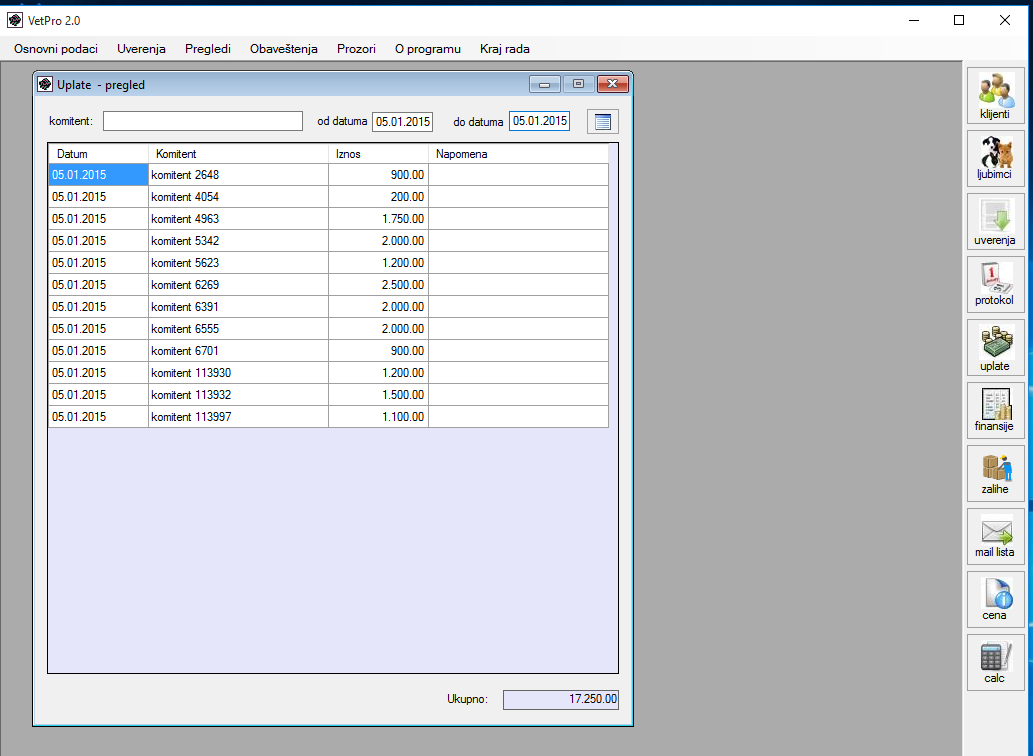Click the ljubimci pets icon
The width and height of the screenshot is (1033, 756).
click(x=995, y=159)
